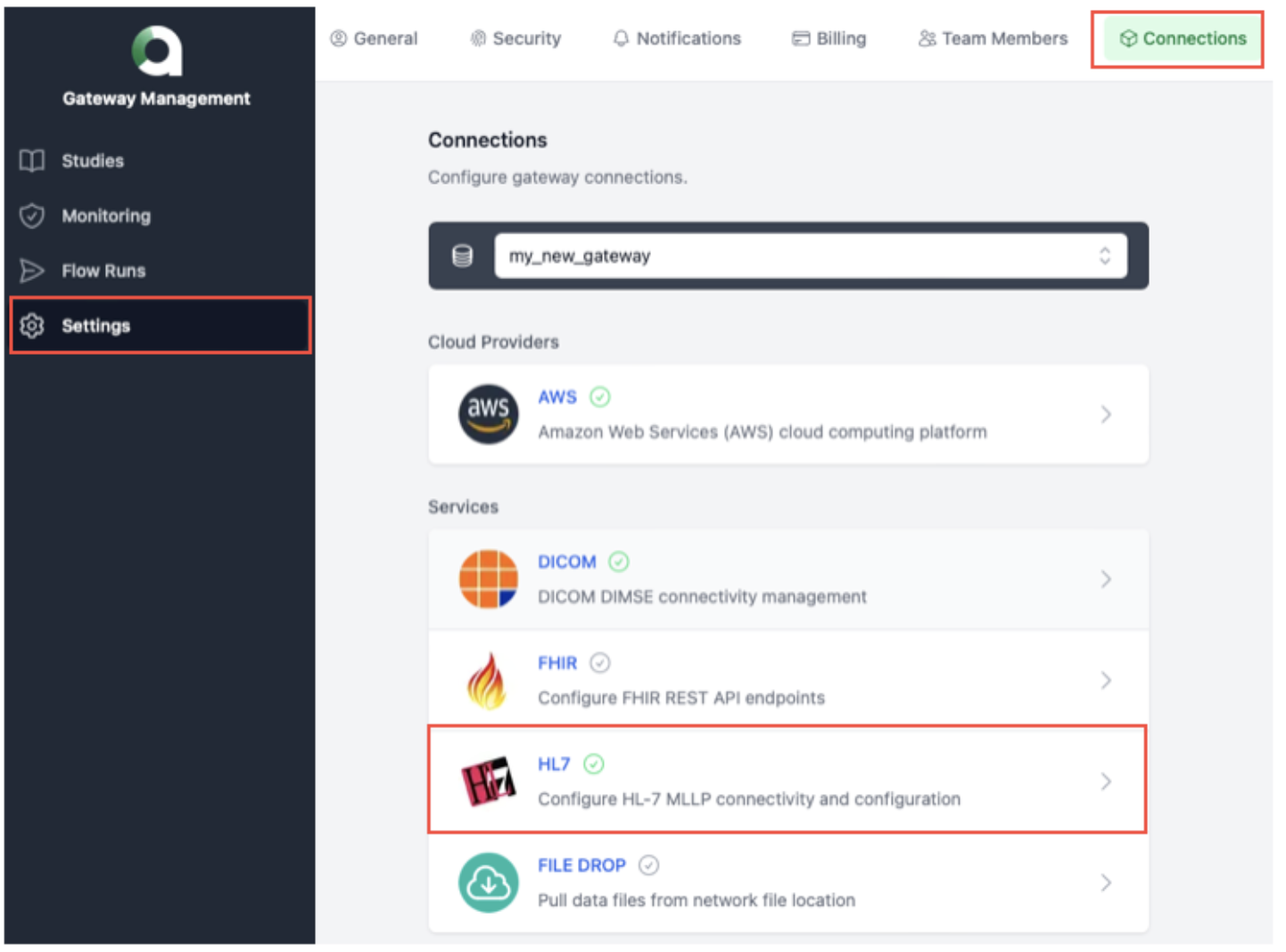Image resolution: width=1286 pixels, height=952 pixels.
Task: Open Monitoring in the sidebar
Action: pyautogui.click(x=161, y=216)
